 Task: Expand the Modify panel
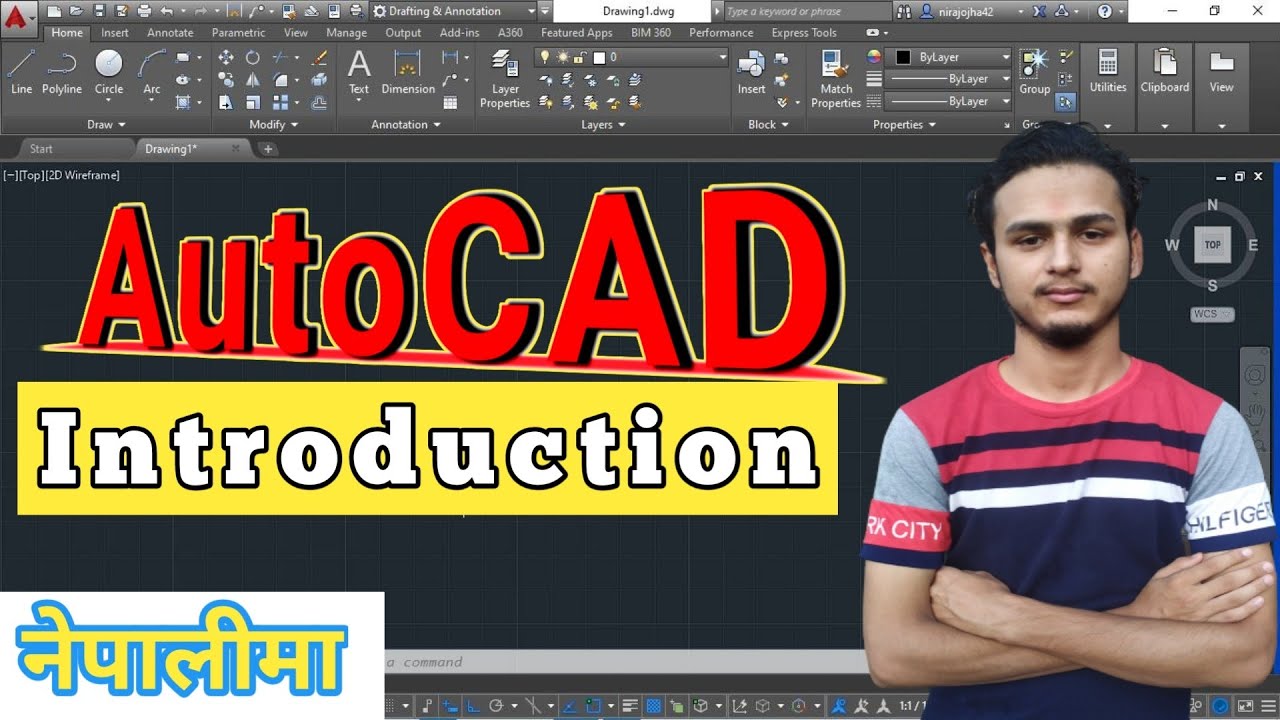pos(274,125)
